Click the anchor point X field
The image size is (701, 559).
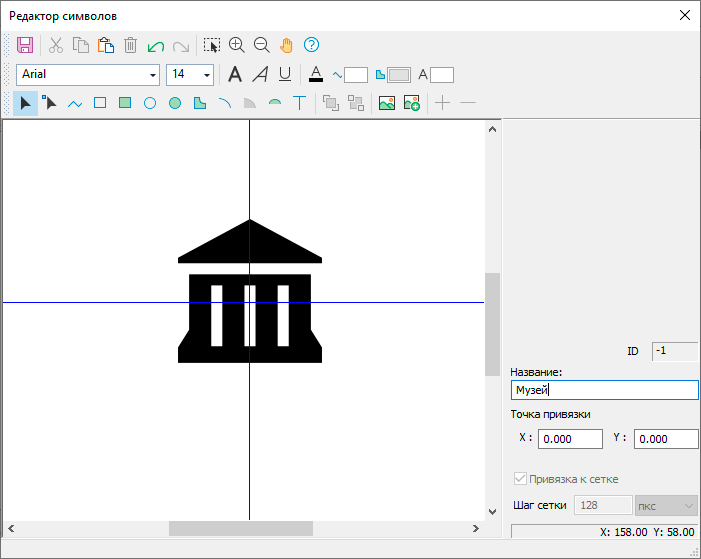(x=570, y=439)
